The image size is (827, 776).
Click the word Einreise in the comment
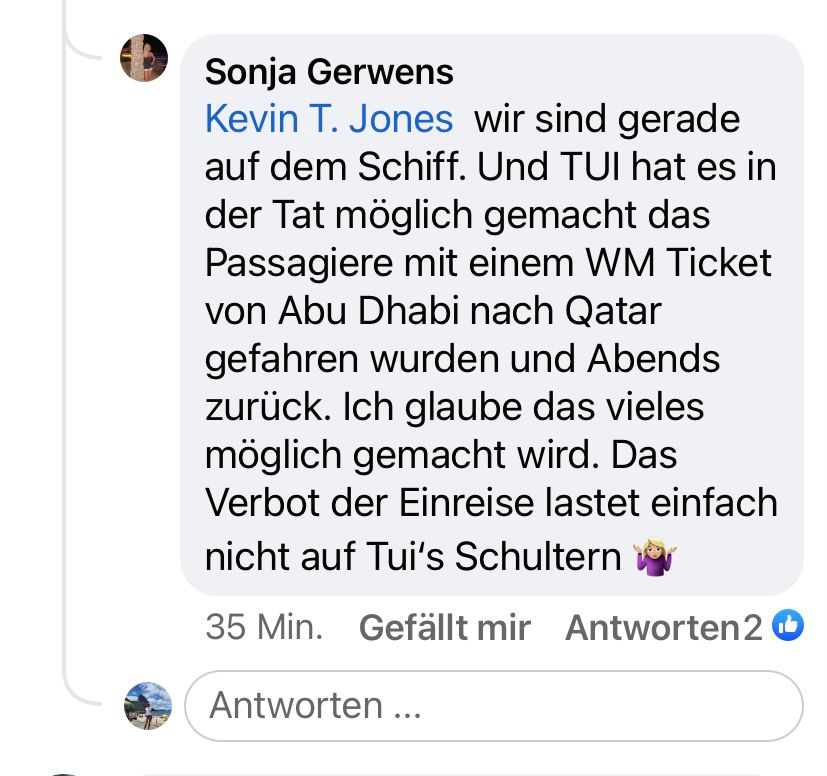point(454,503)
